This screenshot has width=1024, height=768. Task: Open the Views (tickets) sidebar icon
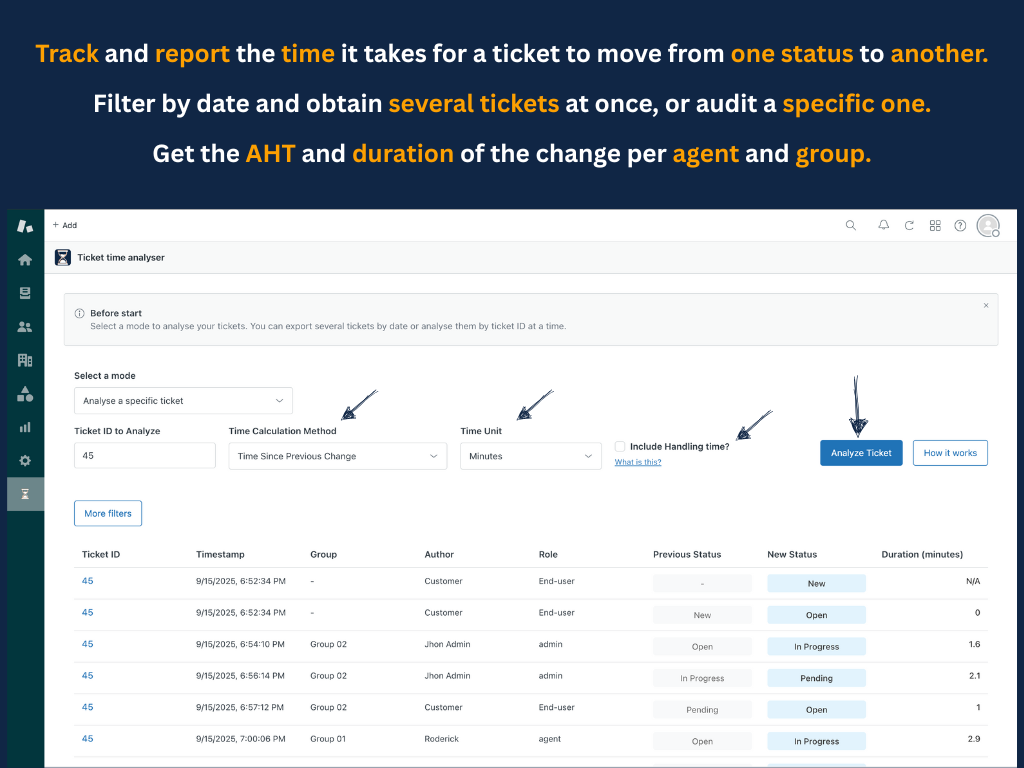point(25,293)
